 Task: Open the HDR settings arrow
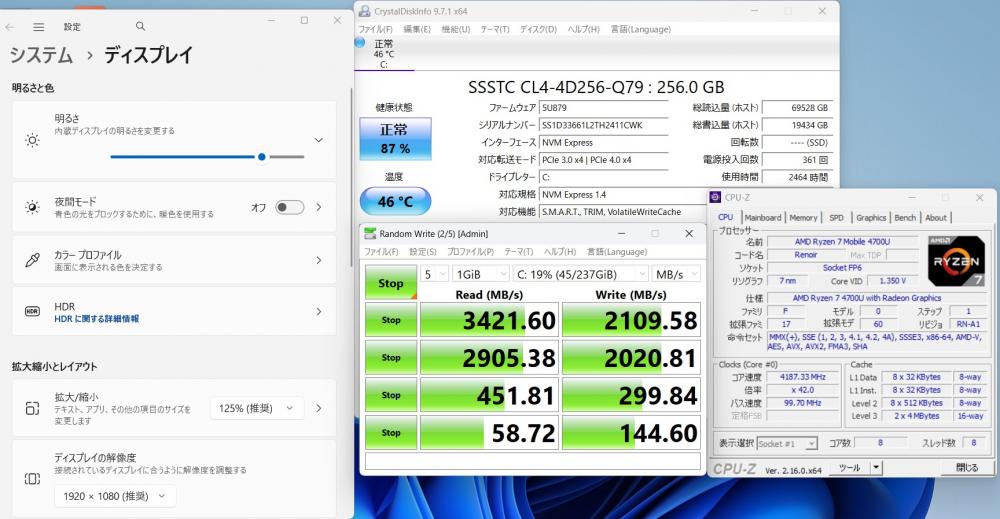318,312
